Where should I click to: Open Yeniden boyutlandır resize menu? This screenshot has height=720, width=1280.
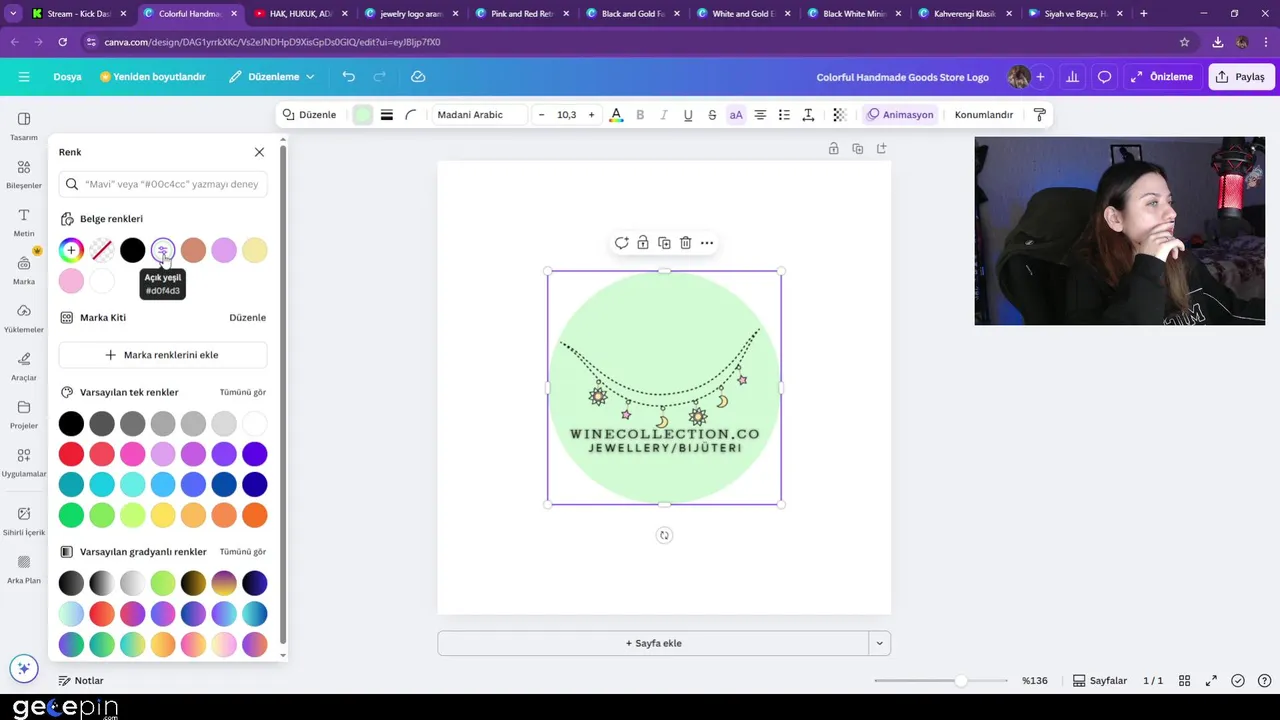pos(152,77)
